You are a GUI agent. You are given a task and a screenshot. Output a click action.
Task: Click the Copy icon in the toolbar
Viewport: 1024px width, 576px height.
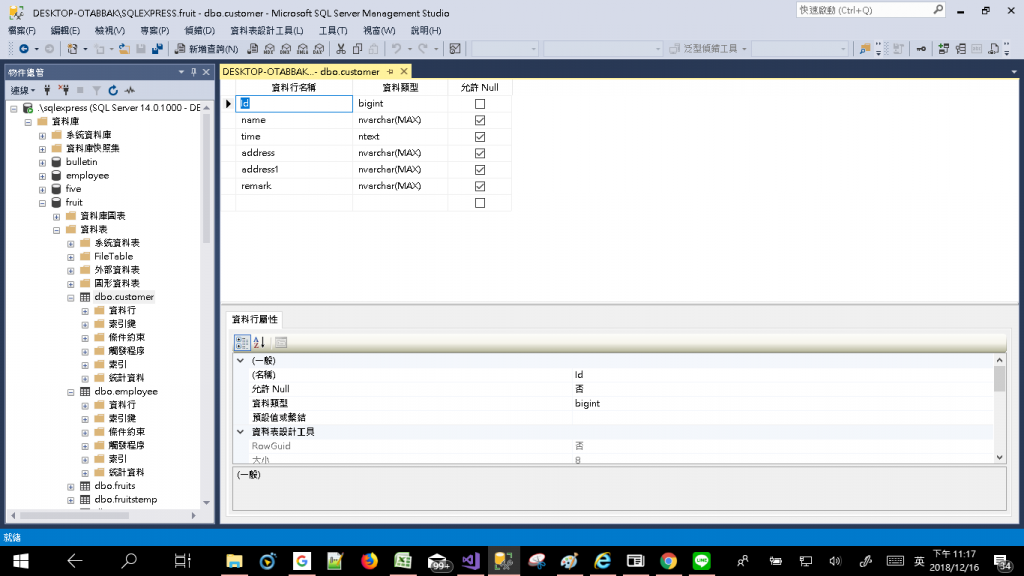357,49
